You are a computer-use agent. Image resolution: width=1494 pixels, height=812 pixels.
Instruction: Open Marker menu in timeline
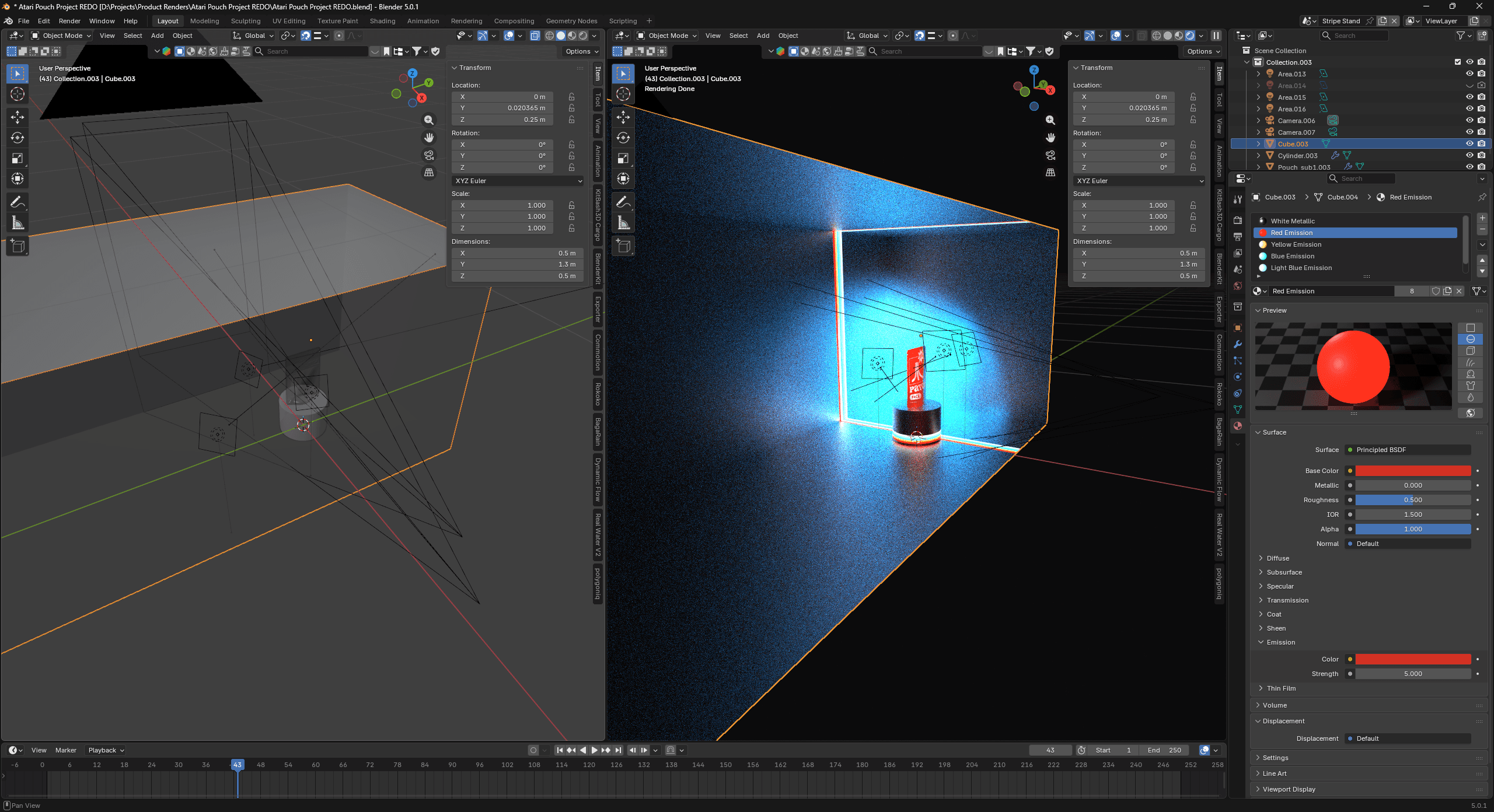pos(66,750)
